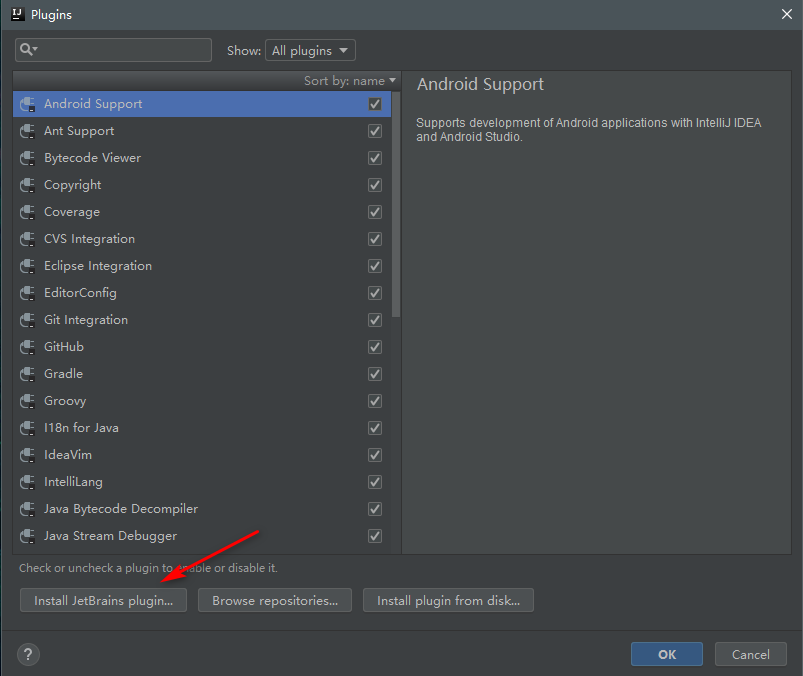Toggle the IntelliLang checkbox
Screen dimensions: 803x676
pyautogui.click(x=375, y=482)
